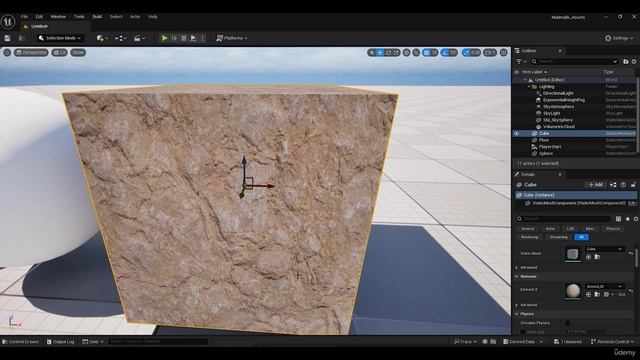Click the Stop simulation button
Viewport: 640px width, 360px height.
tap(184, 38)
